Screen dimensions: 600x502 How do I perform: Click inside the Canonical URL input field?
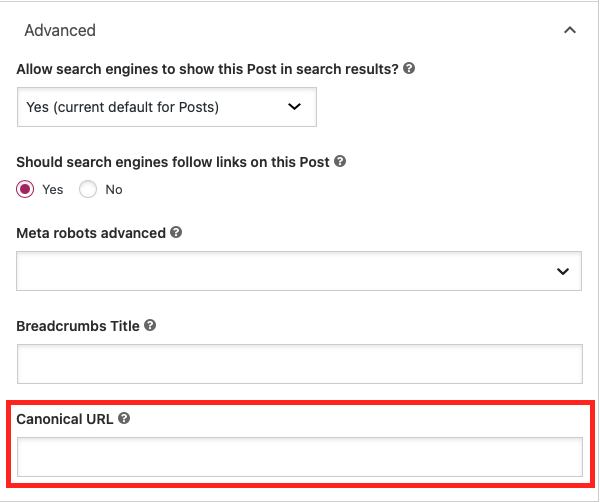[299, 456]
